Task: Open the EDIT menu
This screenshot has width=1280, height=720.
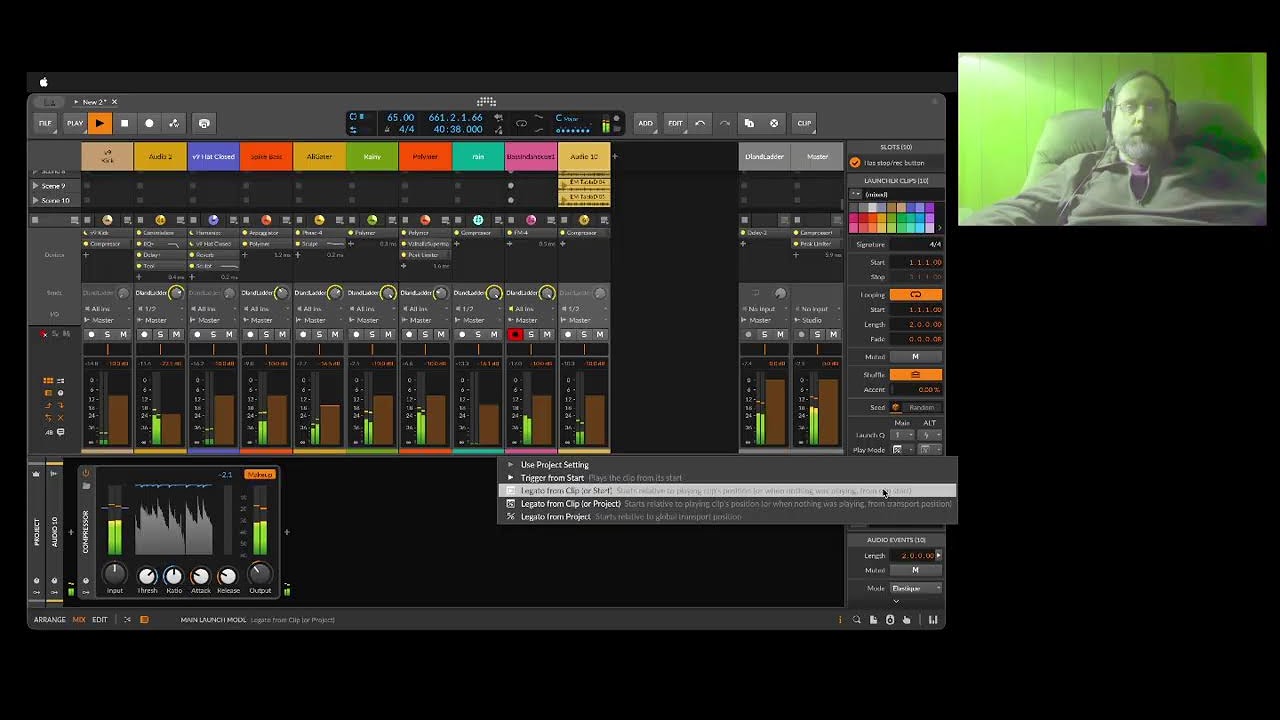Action: click(x=675, y=123)
